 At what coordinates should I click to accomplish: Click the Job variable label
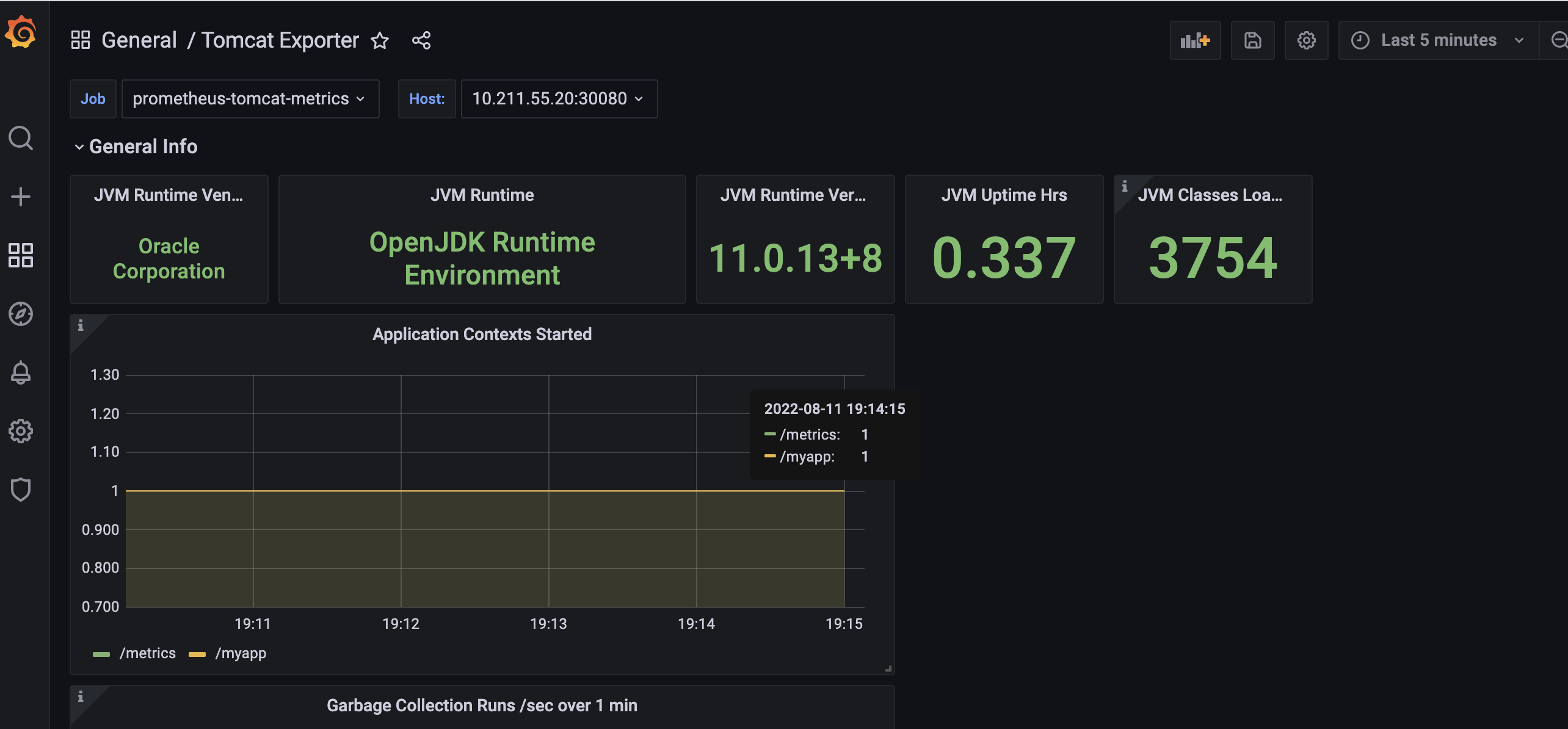click(93, 99)
